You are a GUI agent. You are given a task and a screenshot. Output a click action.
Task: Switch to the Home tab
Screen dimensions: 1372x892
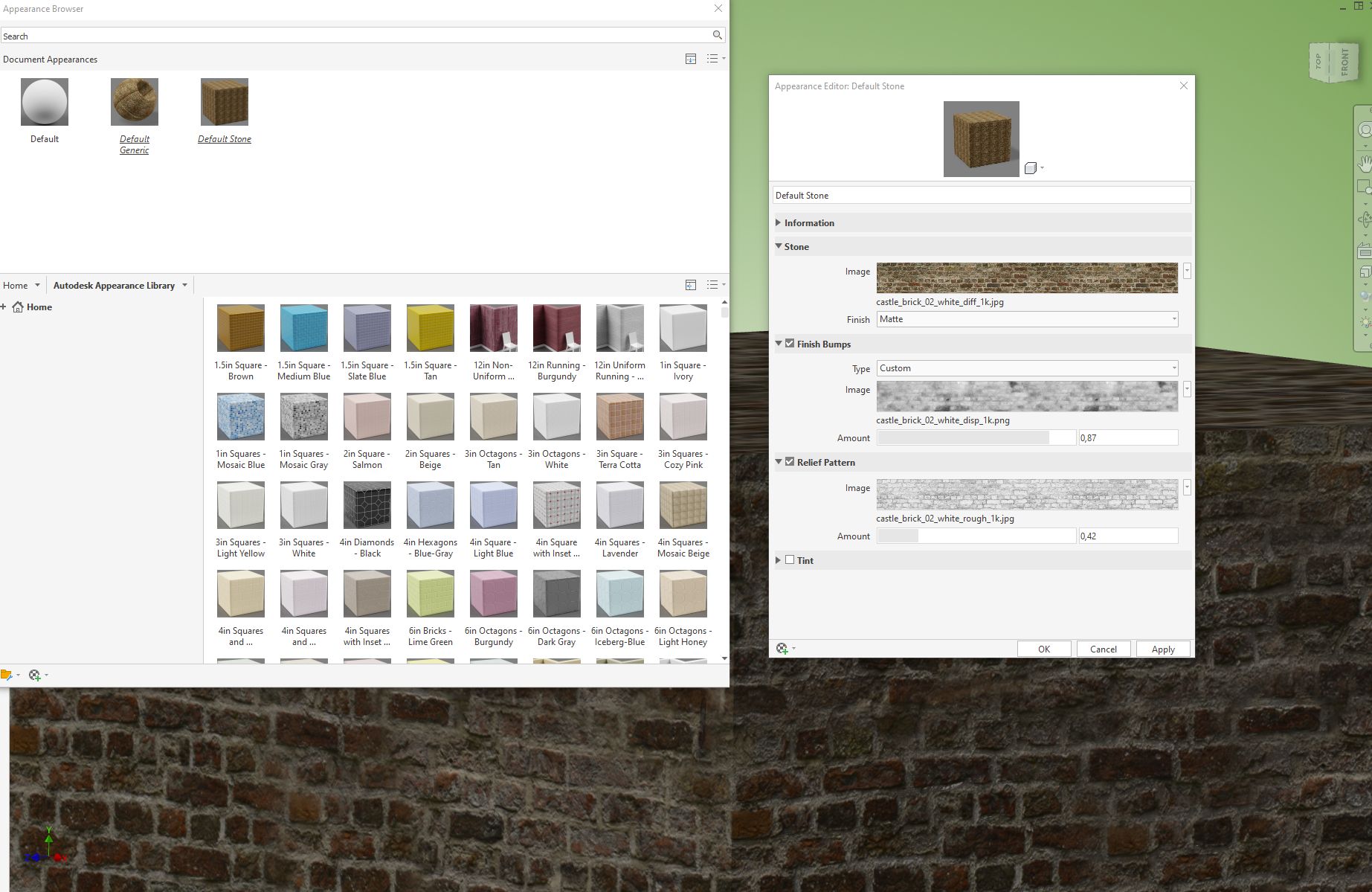pyautogui.click(x=16, y=285)
